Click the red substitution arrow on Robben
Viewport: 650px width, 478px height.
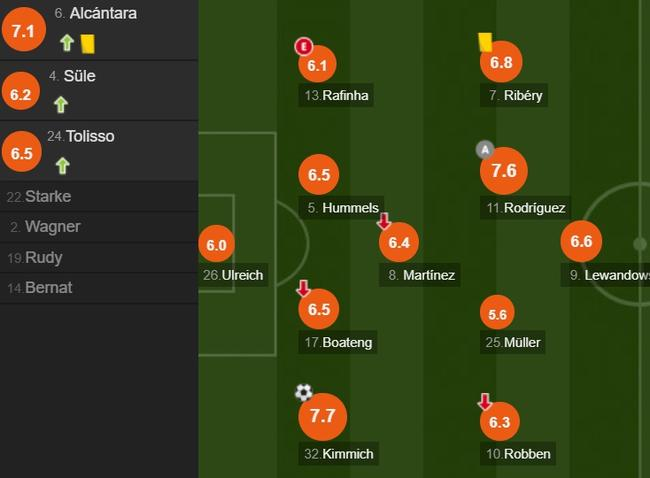coord(485,402)
